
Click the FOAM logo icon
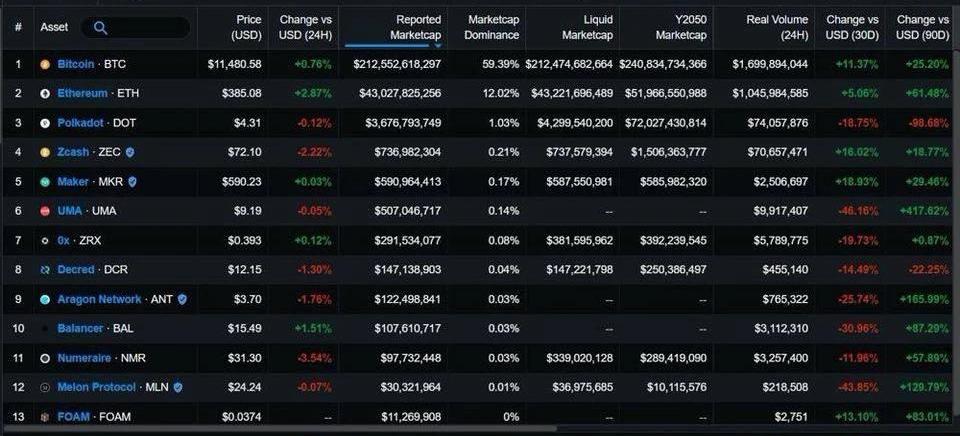click(x=45, y=417)
